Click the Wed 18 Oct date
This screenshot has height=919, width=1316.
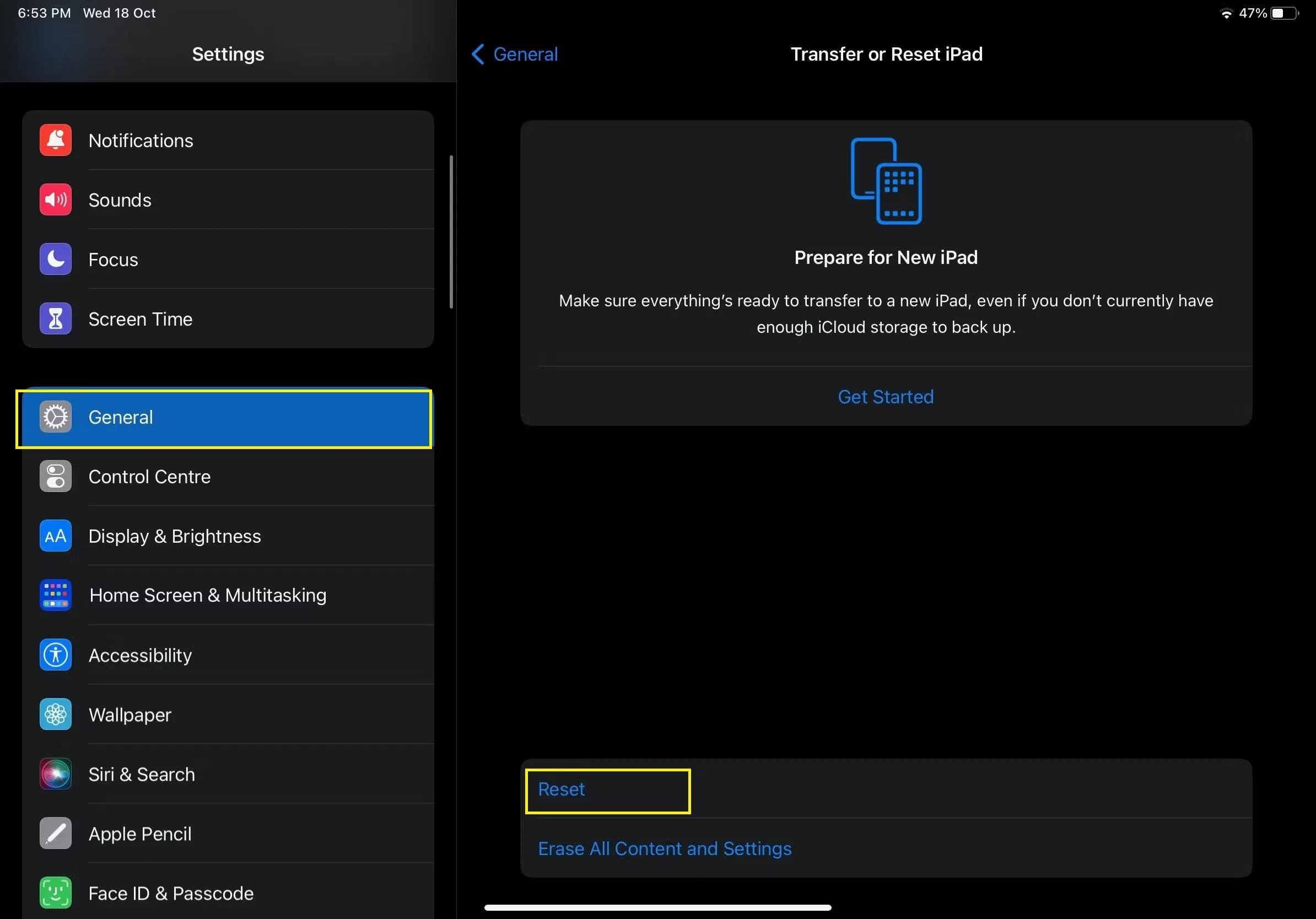(x=119, y=13)
